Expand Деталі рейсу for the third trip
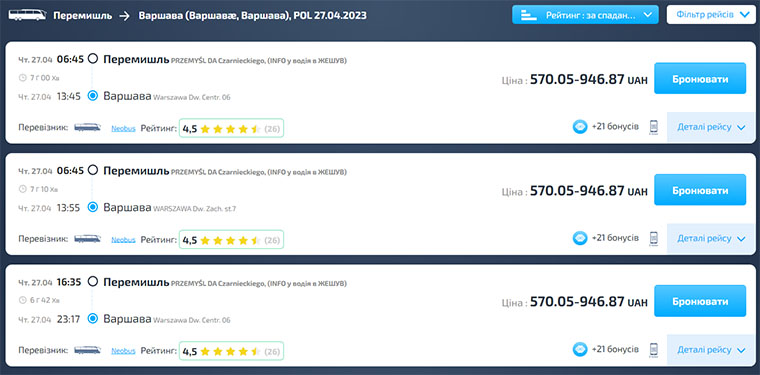760x375 pixels. (x=711, y=350)
